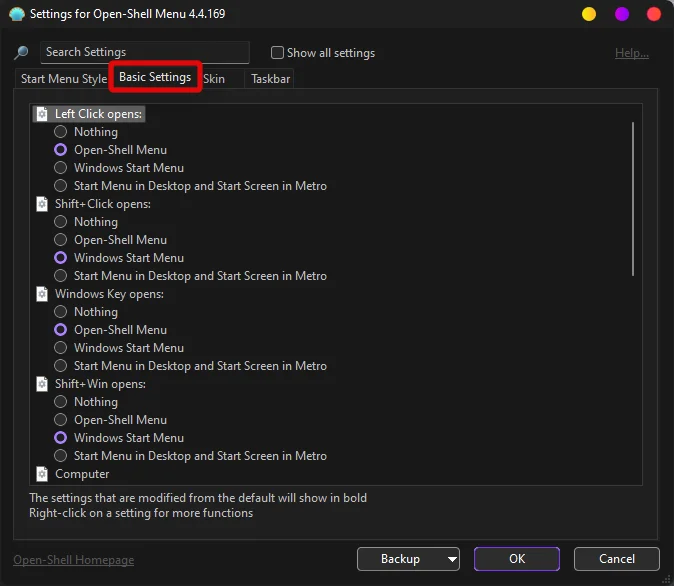Screen dimensions: 674x586
Task: Click the yellow minimize circle button
Action: click(588, 14)
